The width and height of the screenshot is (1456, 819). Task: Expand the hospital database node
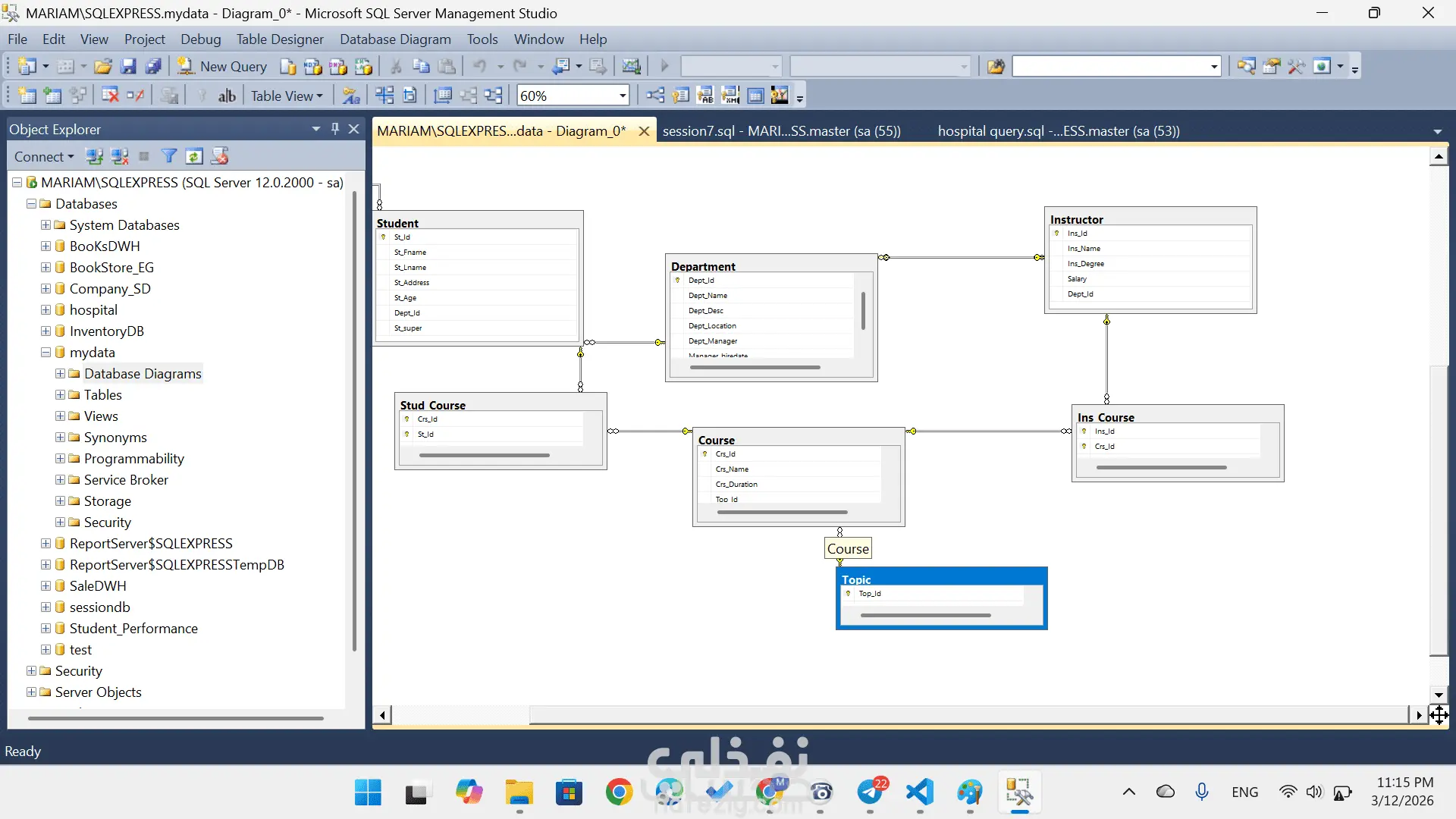(45, 310)
